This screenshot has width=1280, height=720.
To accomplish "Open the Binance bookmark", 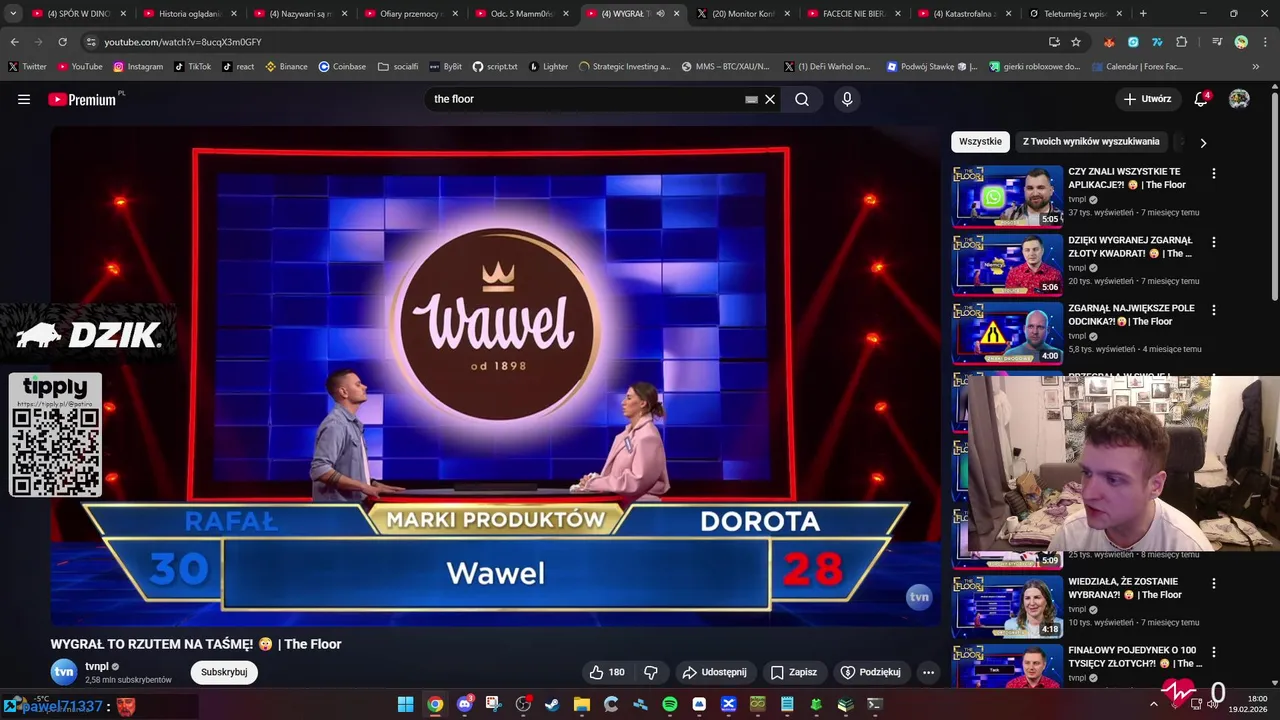I will coord(286,67).
